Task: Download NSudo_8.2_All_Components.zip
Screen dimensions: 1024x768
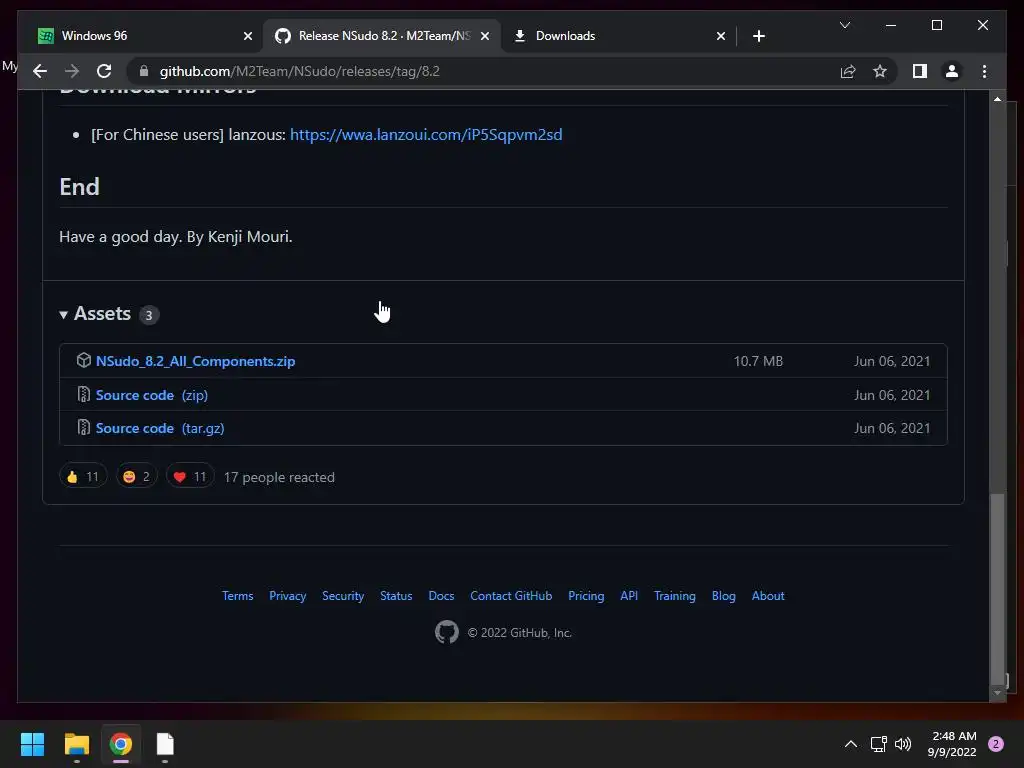Action: 195,361
